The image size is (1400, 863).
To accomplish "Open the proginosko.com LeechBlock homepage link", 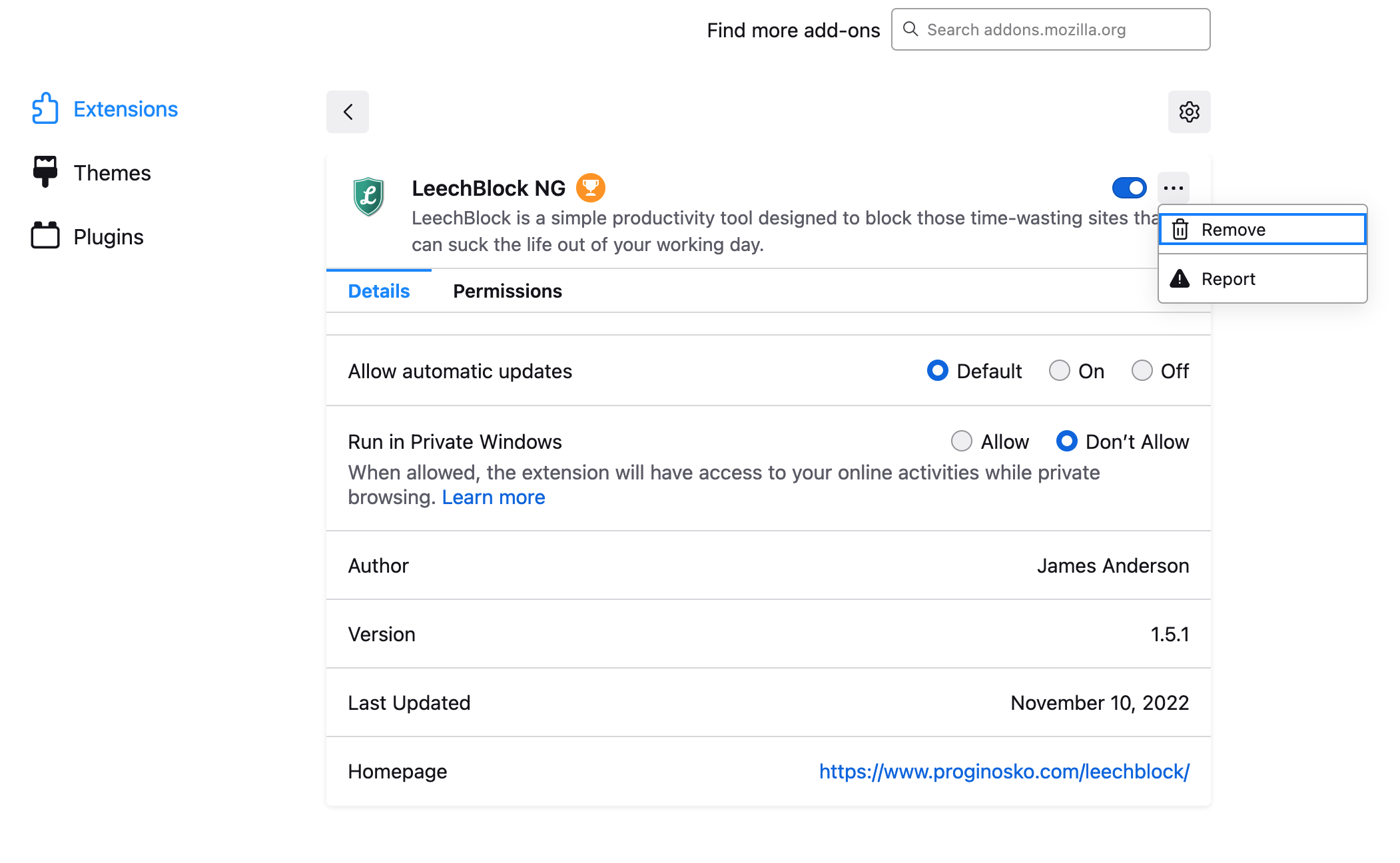I will pos(1004,771).
